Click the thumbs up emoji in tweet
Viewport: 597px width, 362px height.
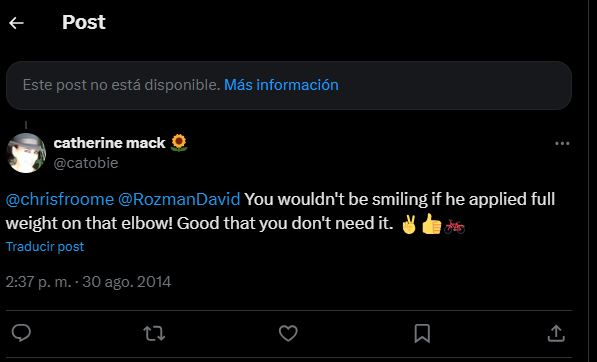(x=432, y=224)
